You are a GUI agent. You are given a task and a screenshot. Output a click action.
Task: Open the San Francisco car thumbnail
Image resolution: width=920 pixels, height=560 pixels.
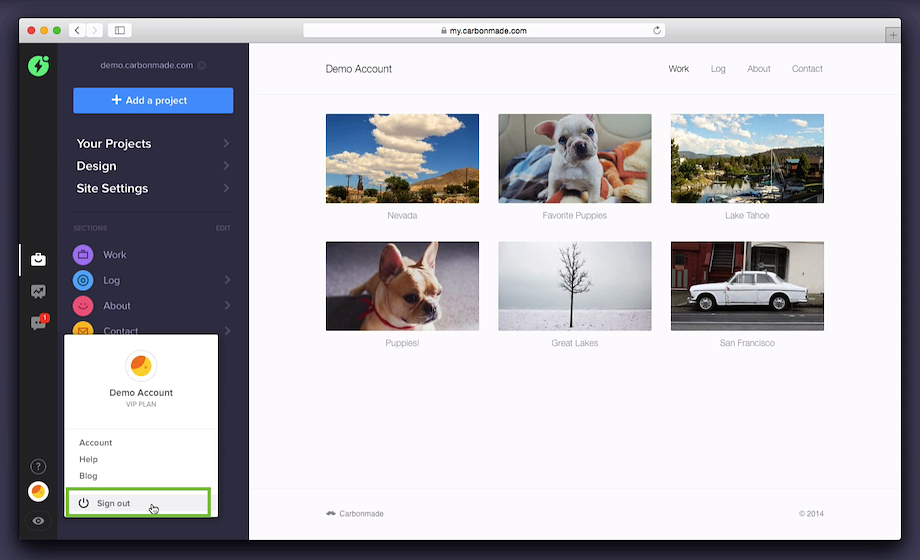coord(748,286)
